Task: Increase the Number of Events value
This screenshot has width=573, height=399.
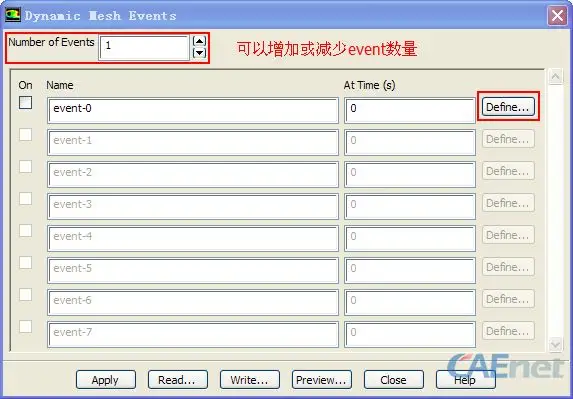Action: coord(199,41)
